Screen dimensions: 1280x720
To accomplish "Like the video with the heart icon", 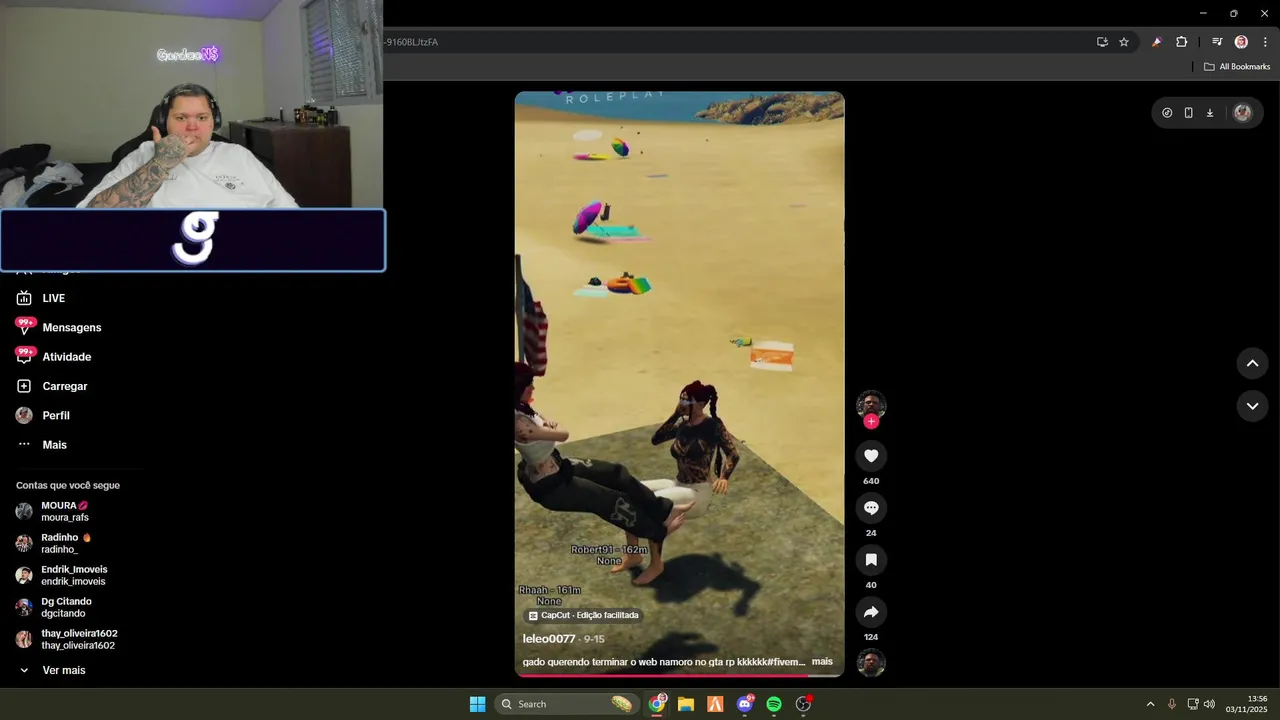I will tap(871, 456).
